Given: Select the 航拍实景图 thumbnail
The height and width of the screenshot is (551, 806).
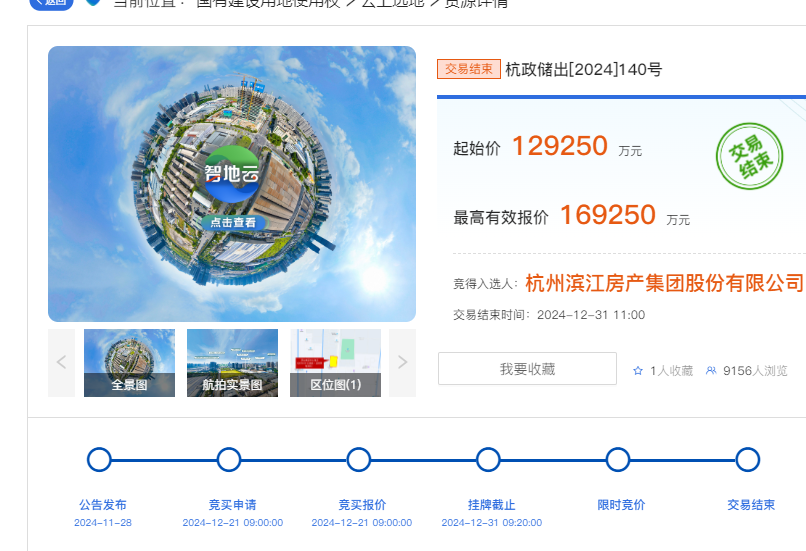Looking at the screenshot, I should [x=232, y=363].
